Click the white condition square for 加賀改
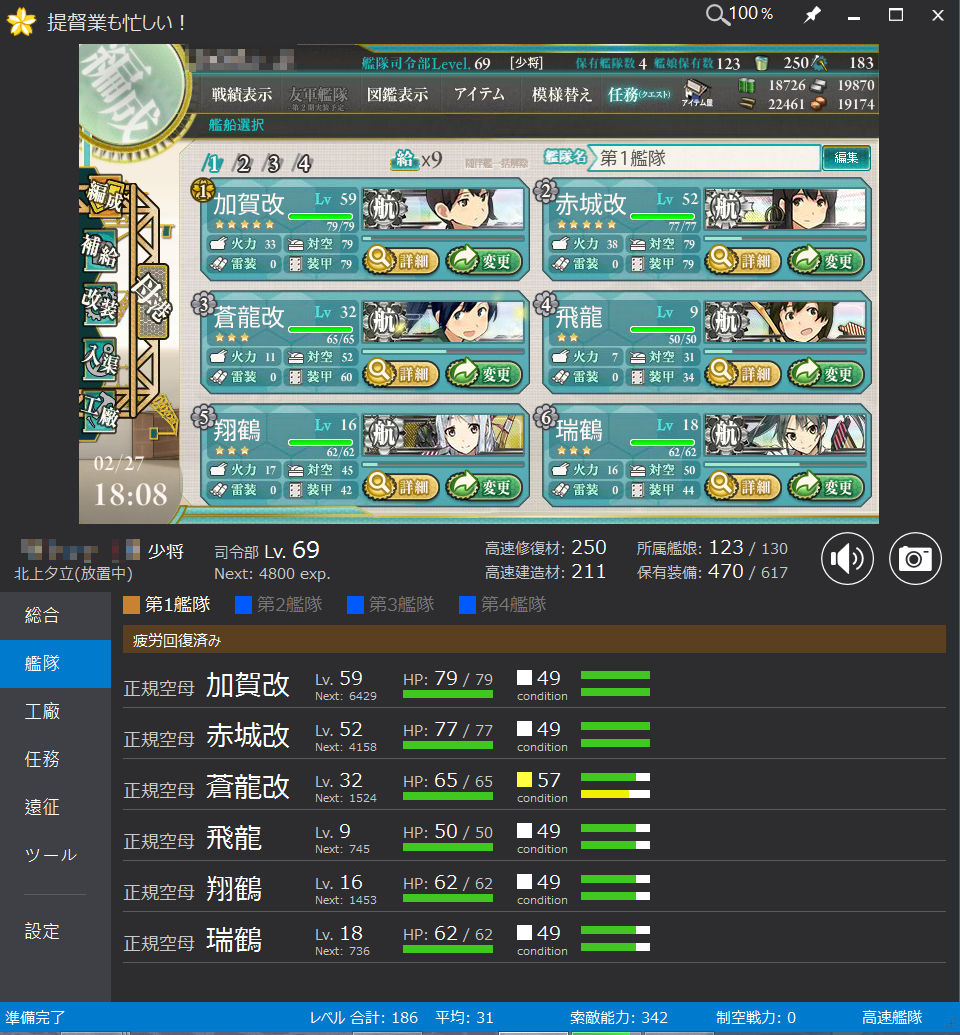The width and height of the screenshot is (960, 1035). (x=524, y=677)
